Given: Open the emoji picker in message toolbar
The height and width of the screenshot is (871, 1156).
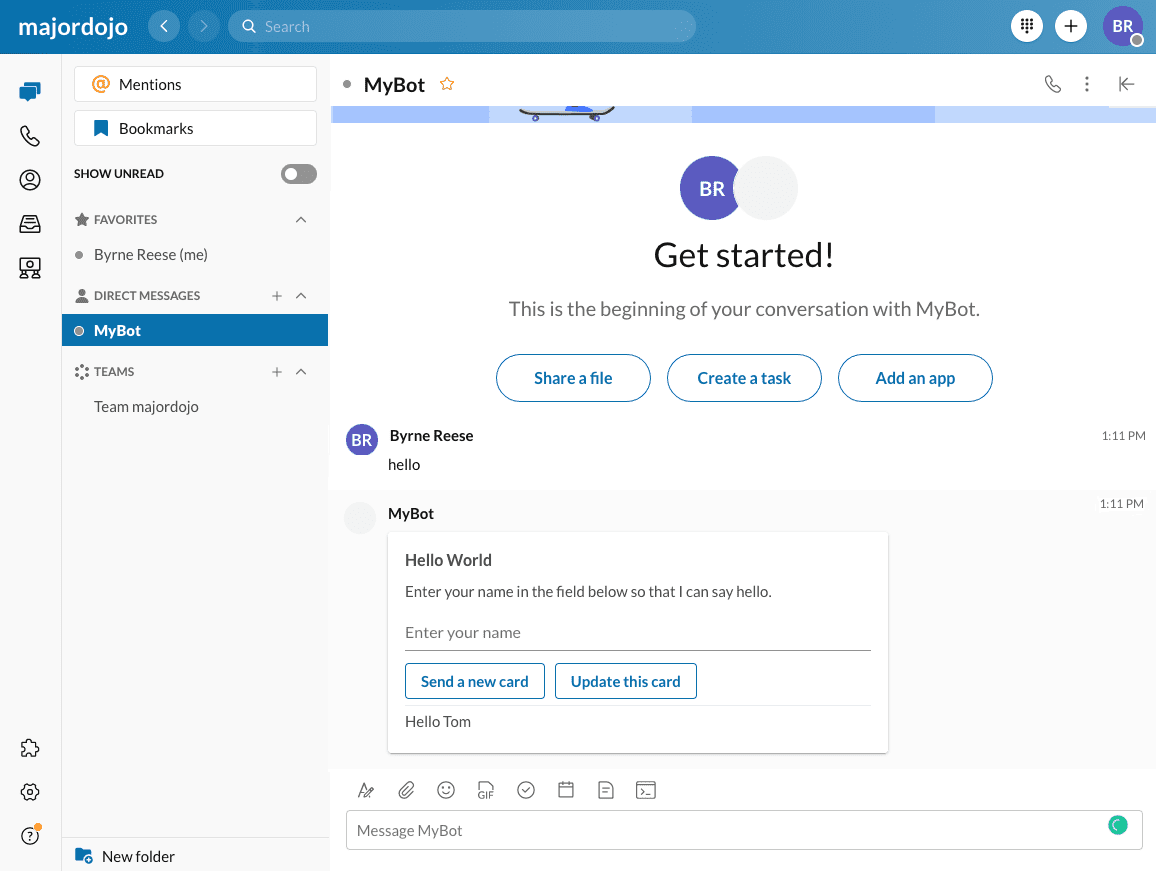Looking at the screenshot, I should coord(446,790).
